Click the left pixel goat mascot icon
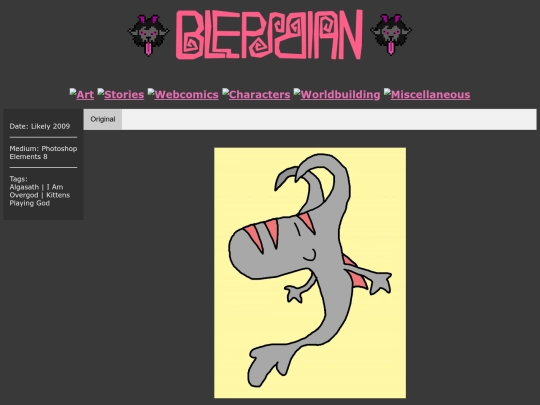540x405 pixels. pyautogui.click(x=148, y=35)
